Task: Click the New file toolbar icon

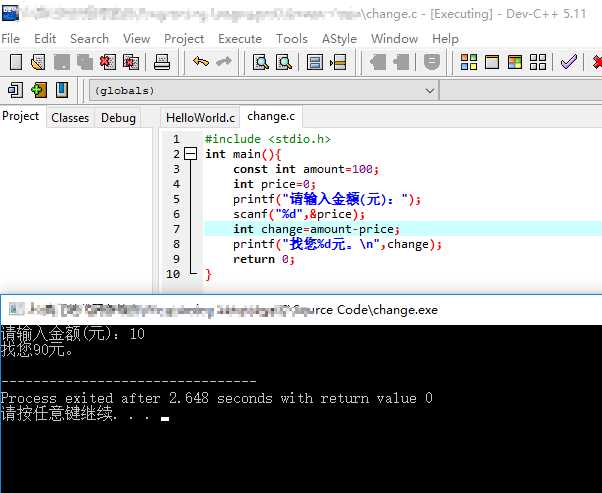Action: (16, 62)
